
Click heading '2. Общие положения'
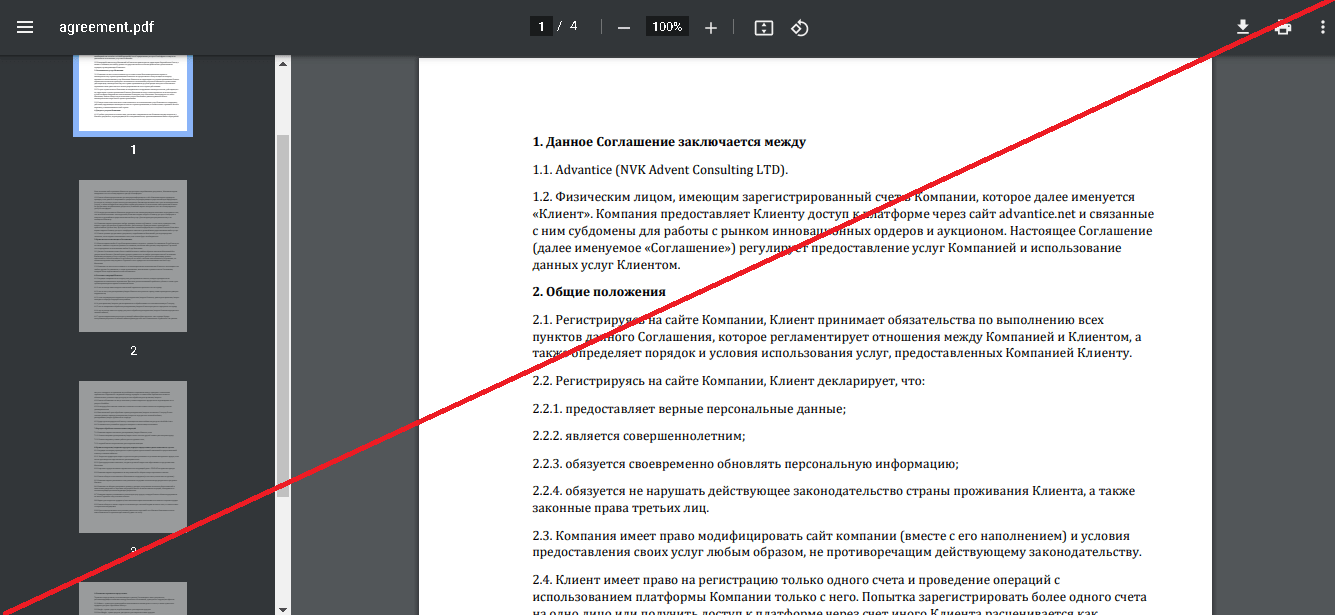pyautogui.click(x=599, y=292)
